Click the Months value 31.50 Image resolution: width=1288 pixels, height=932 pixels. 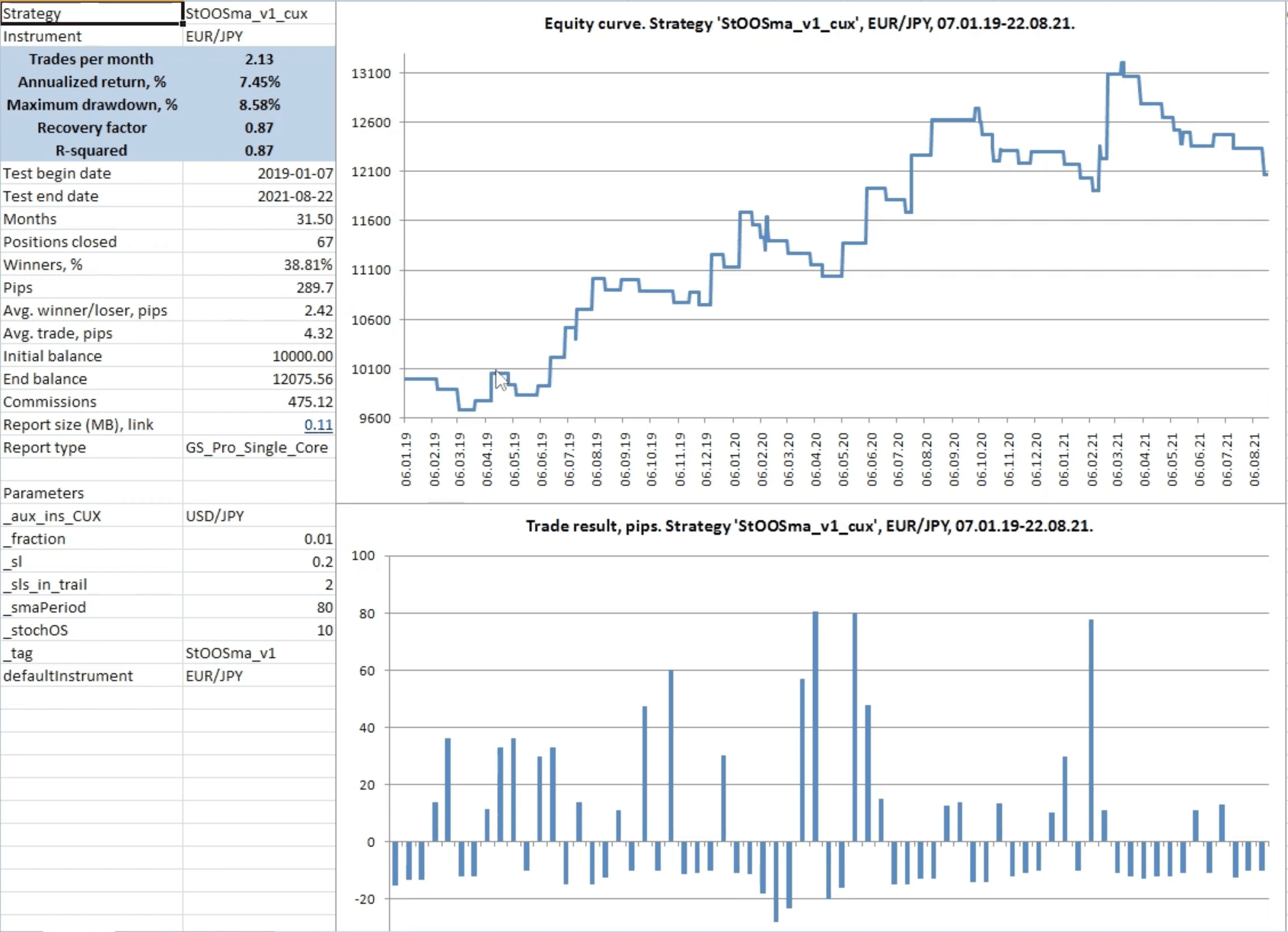(x=259, y=219)
